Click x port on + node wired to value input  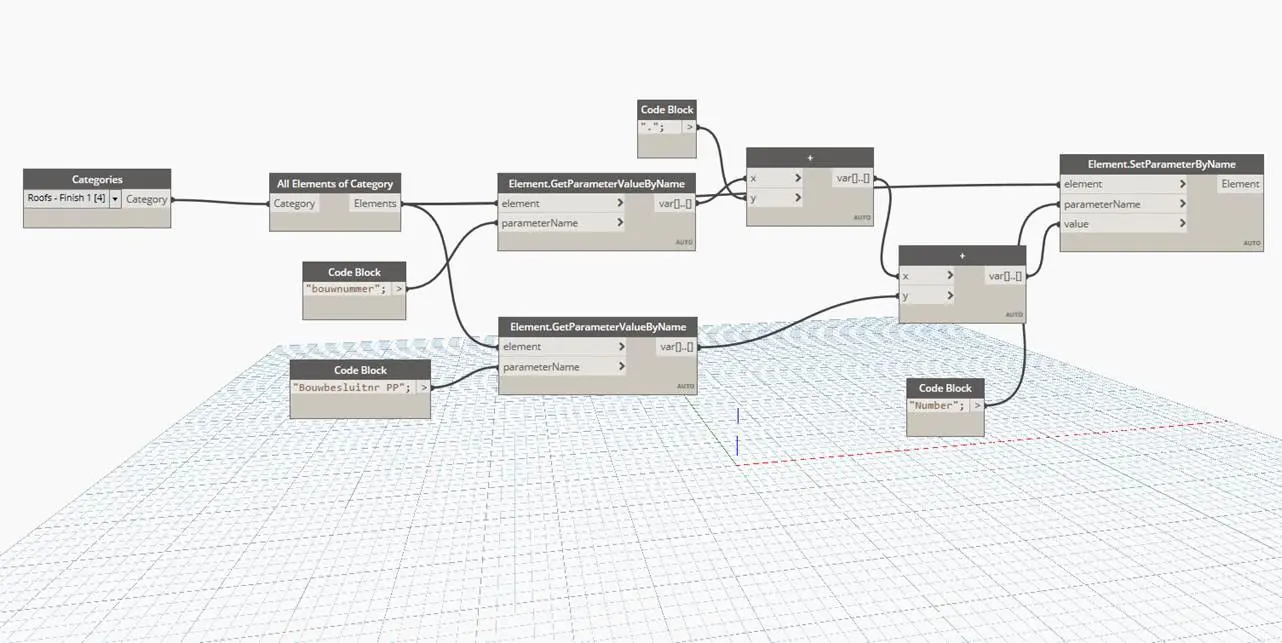(927, 276)
